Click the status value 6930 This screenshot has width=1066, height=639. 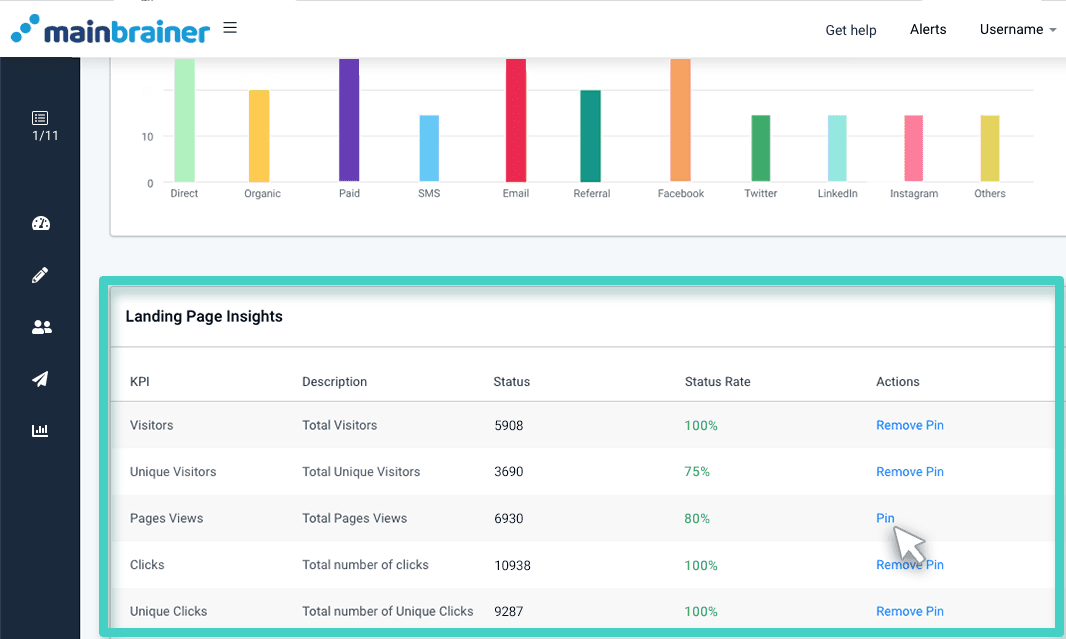[x=509, y=519]
